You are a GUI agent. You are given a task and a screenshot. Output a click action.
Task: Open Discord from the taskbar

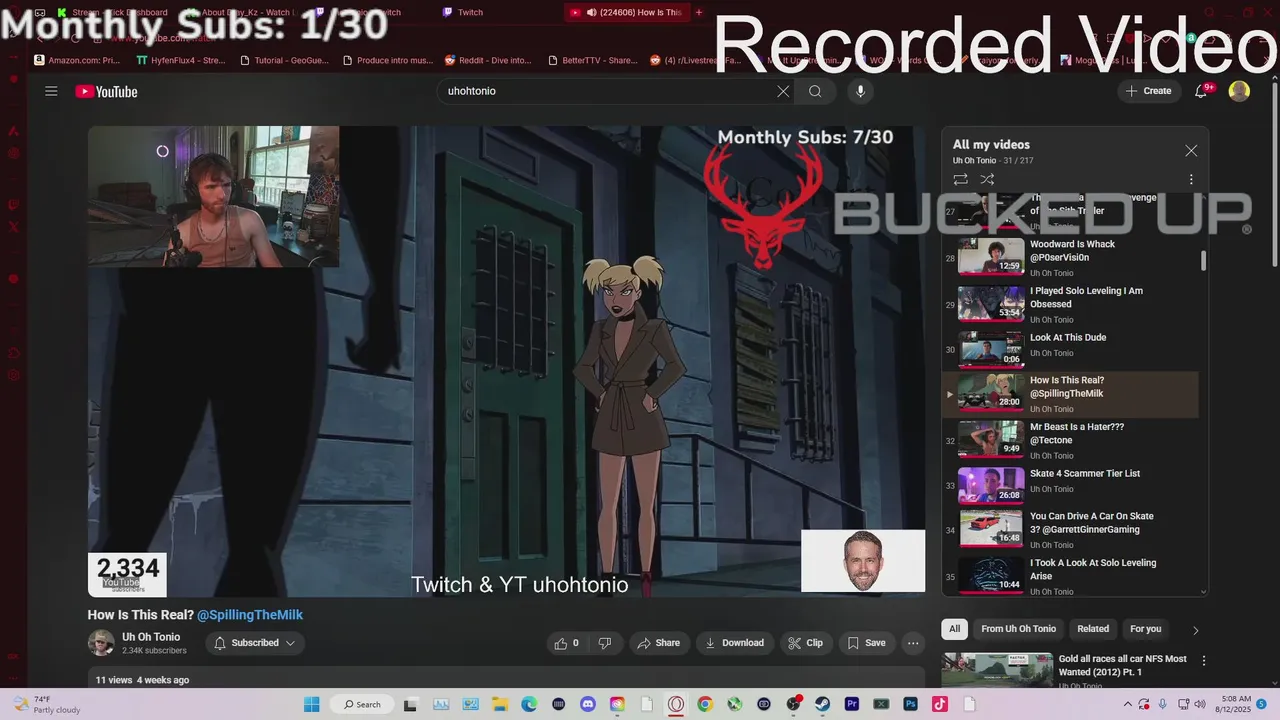point(588,704)
